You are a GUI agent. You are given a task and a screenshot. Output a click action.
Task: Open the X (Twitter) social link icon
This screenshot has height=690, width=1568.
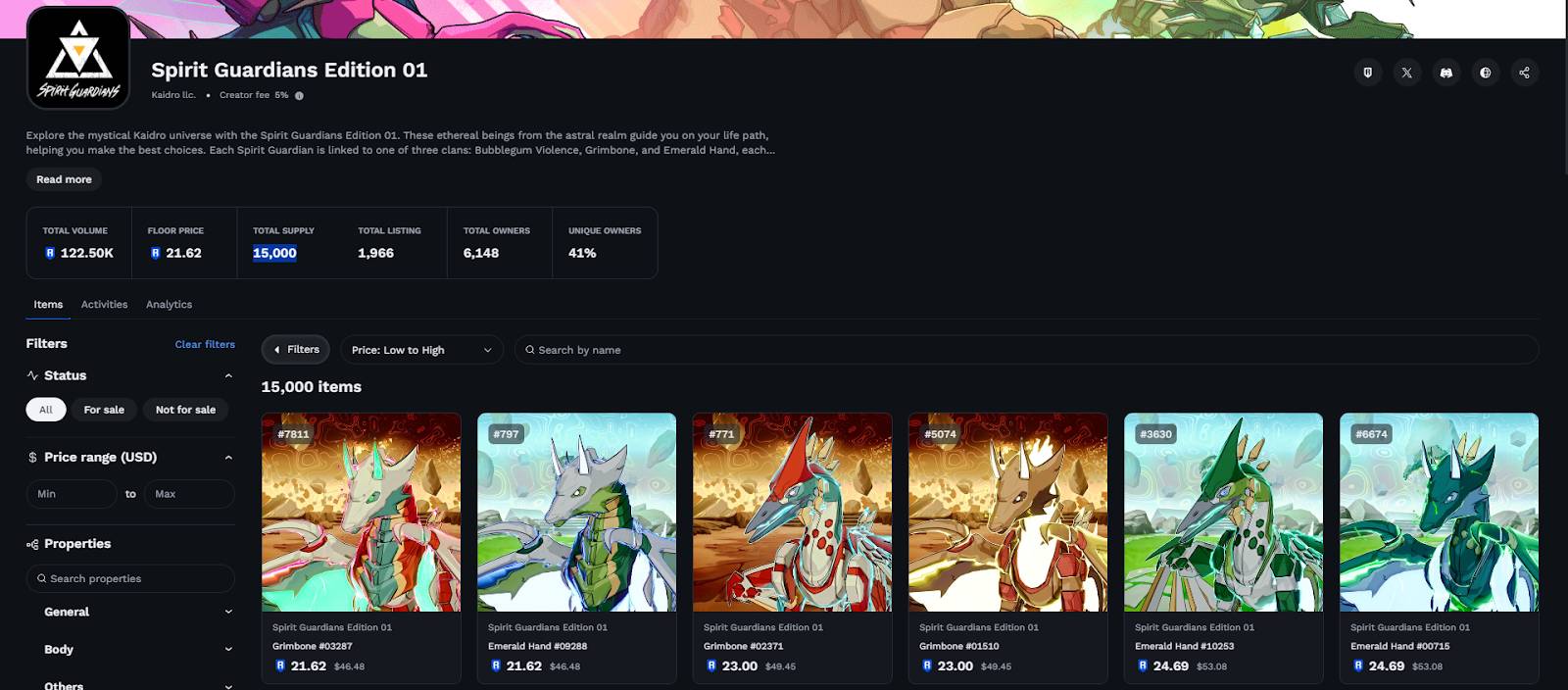[1407, 73]
